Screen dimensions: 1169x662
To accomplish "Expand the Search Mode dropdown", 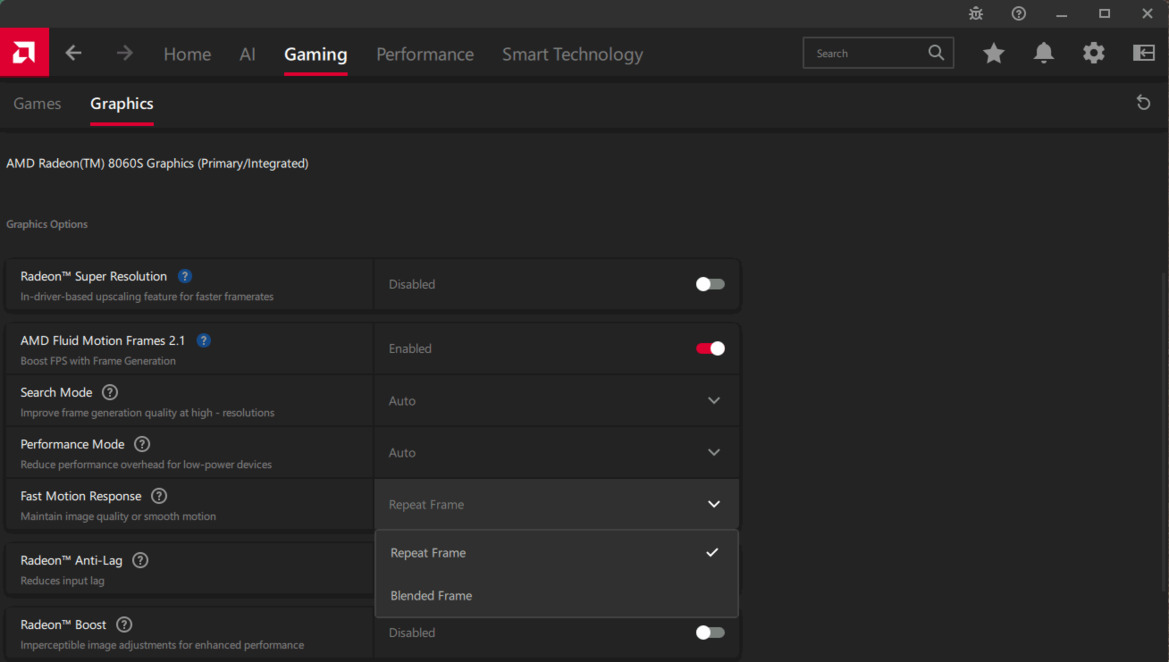I will point(556,401).
